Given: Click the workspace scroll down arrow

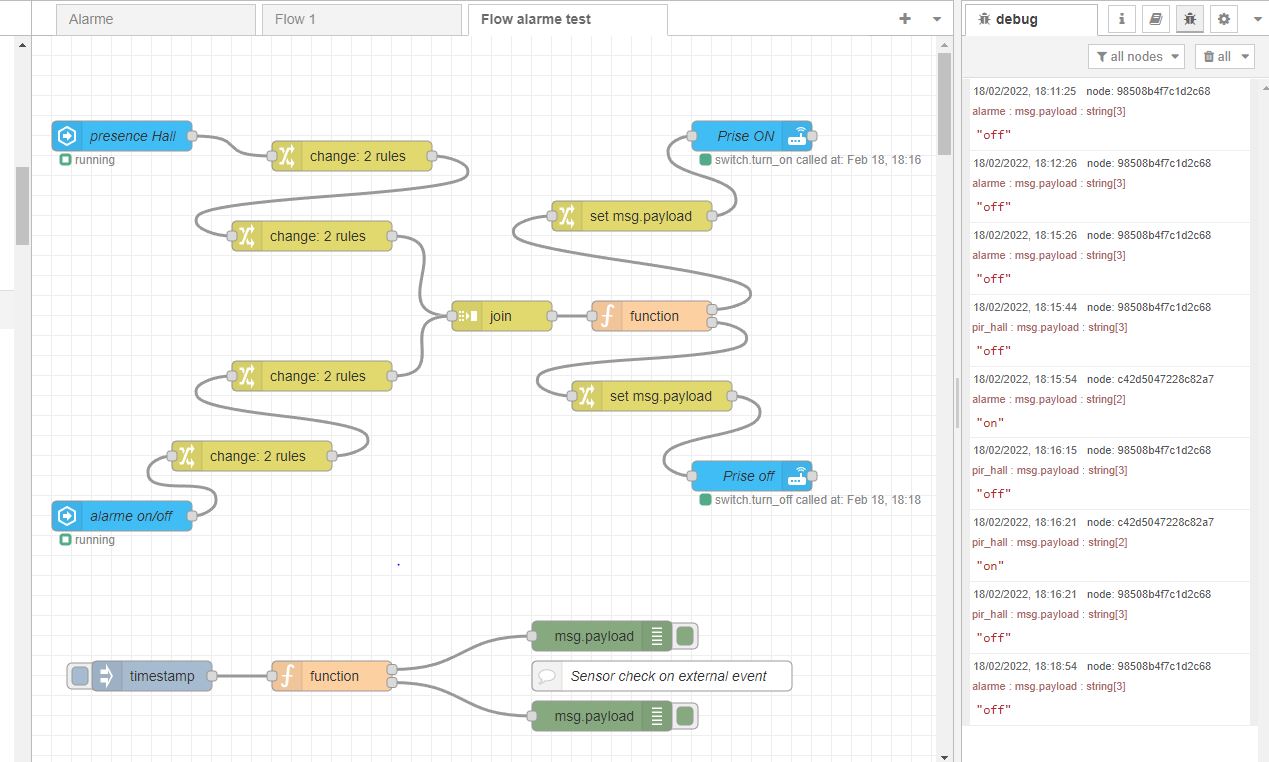Looking at the screenshot, I should coord(944,755).
